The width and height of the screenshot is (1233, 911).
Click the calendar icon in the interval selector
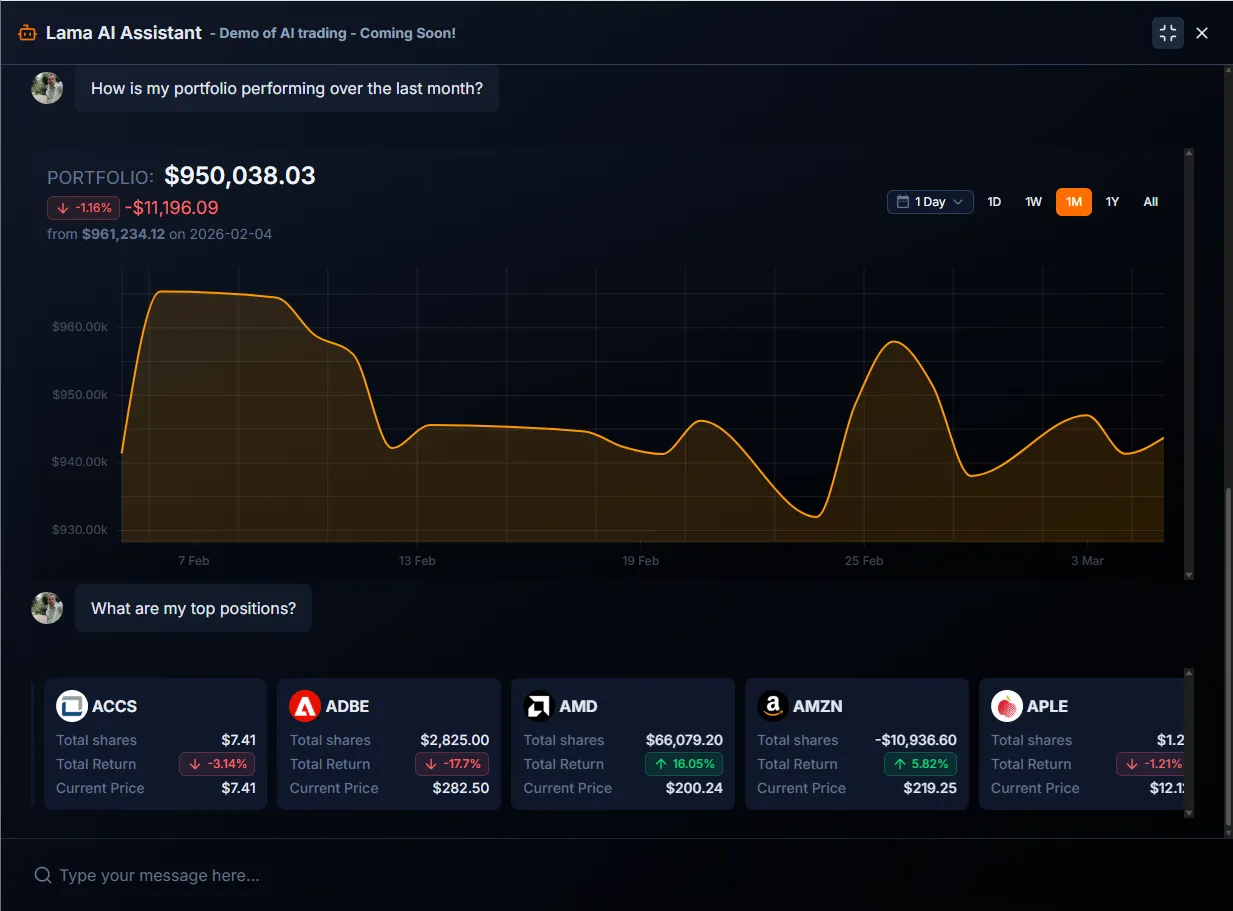(904, 202)
